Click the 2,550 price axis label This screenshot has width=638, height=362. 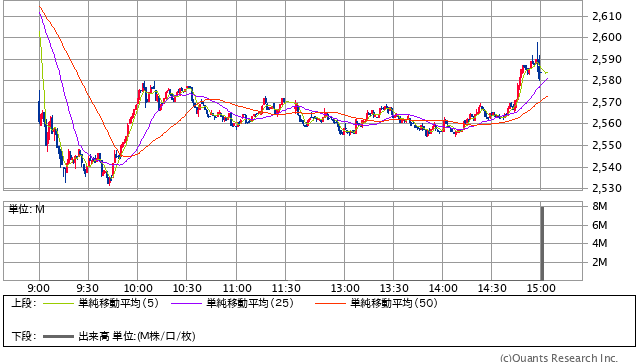pyautogui.click(x=607, y=145)
